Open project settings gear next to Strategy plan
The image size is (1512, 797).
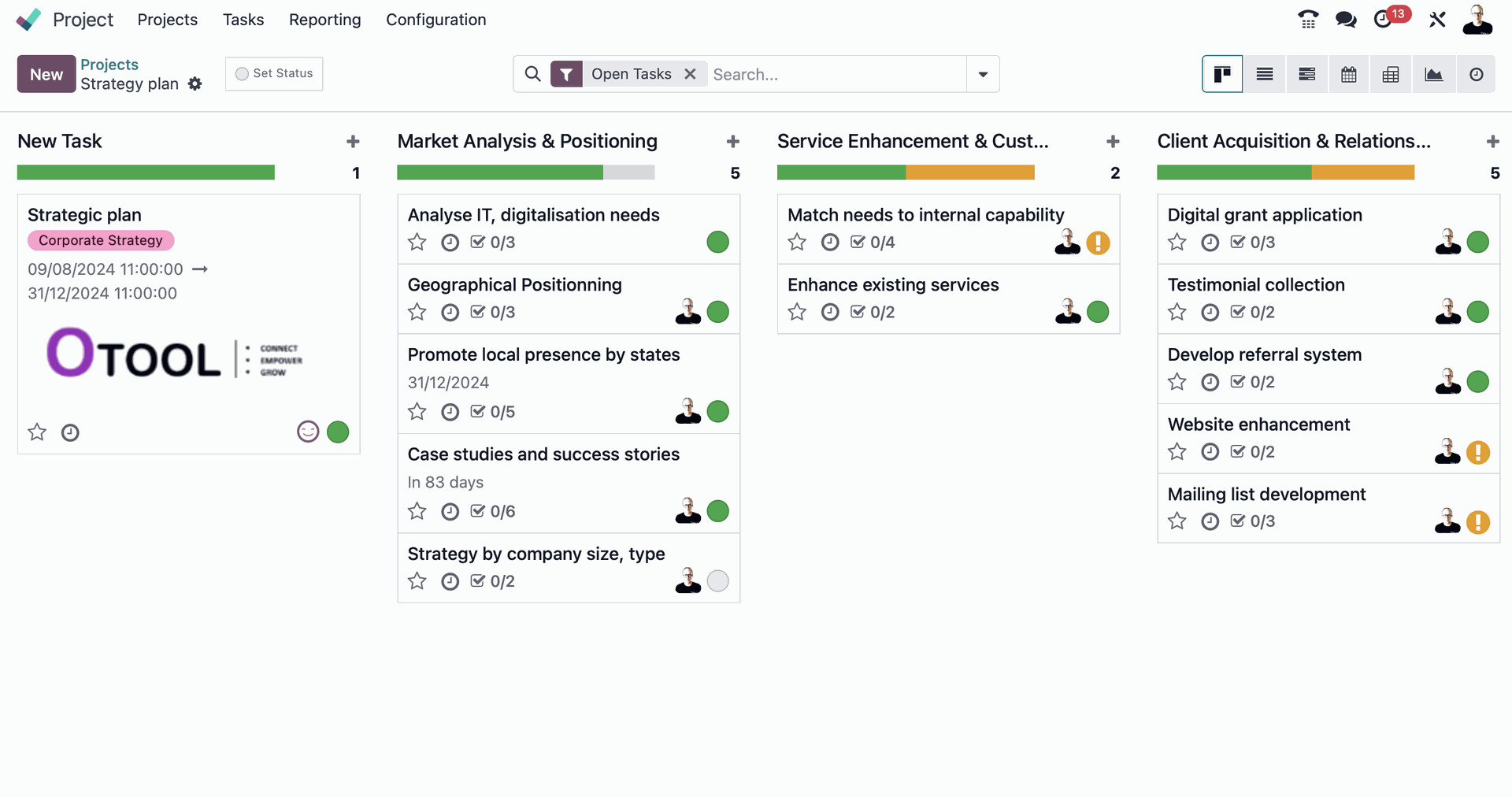pos(195,84)
